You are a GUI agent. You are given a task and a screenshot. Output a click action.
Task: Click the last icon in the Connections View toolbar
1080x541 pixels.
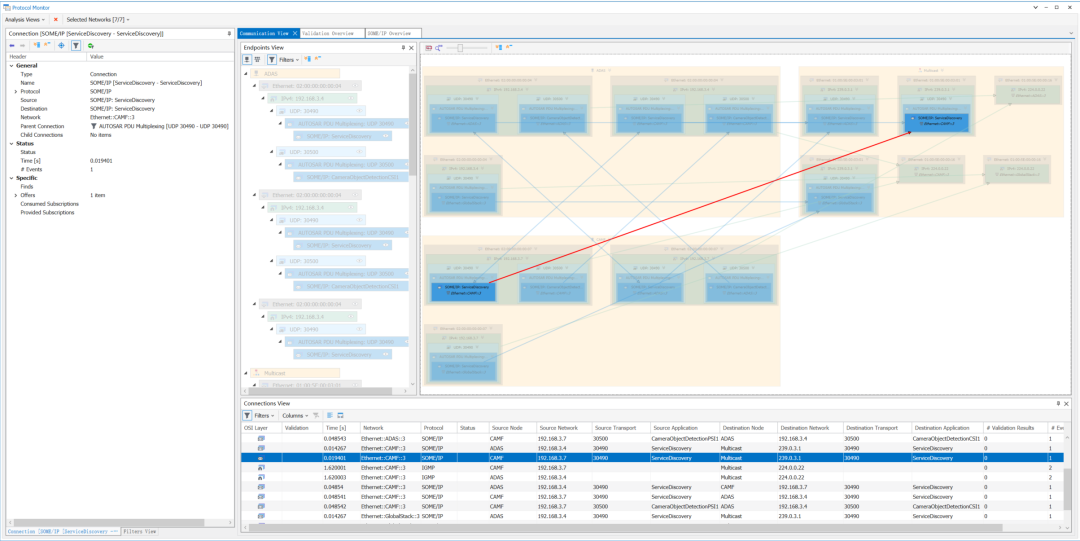(340, 416)
